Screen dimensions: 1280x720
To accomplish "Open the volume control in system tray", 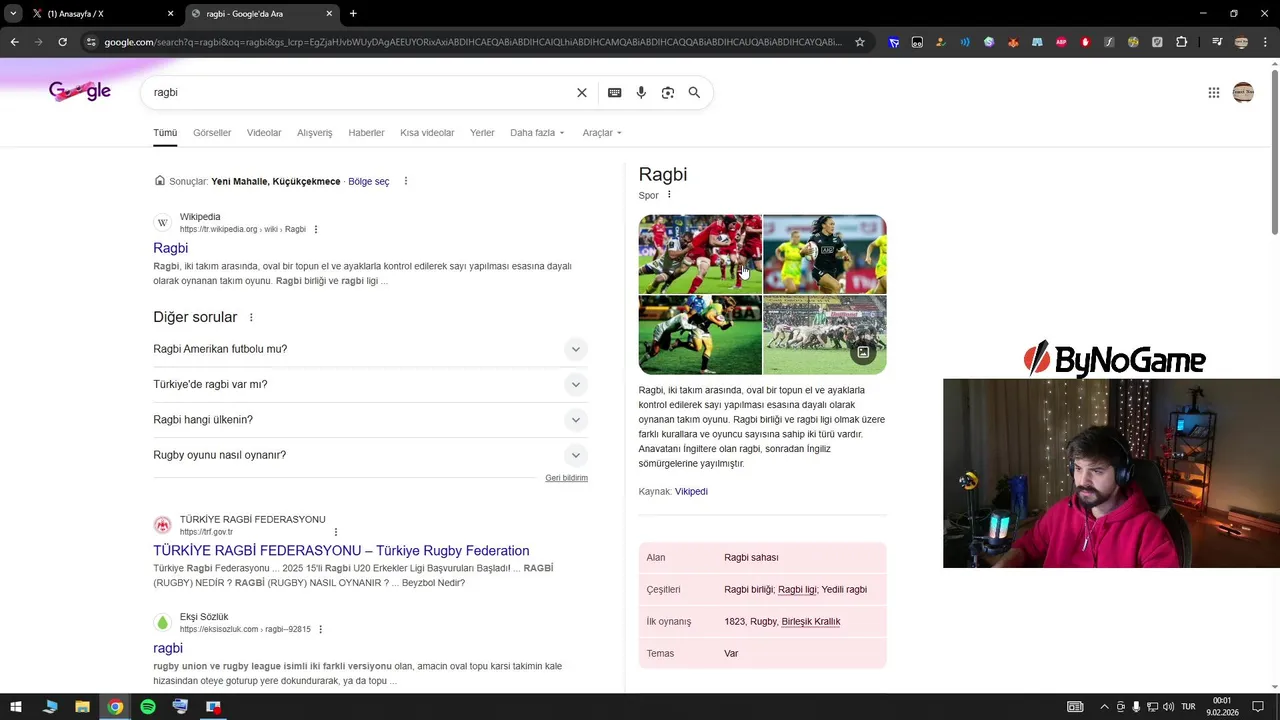I will tap(1168, 707).
